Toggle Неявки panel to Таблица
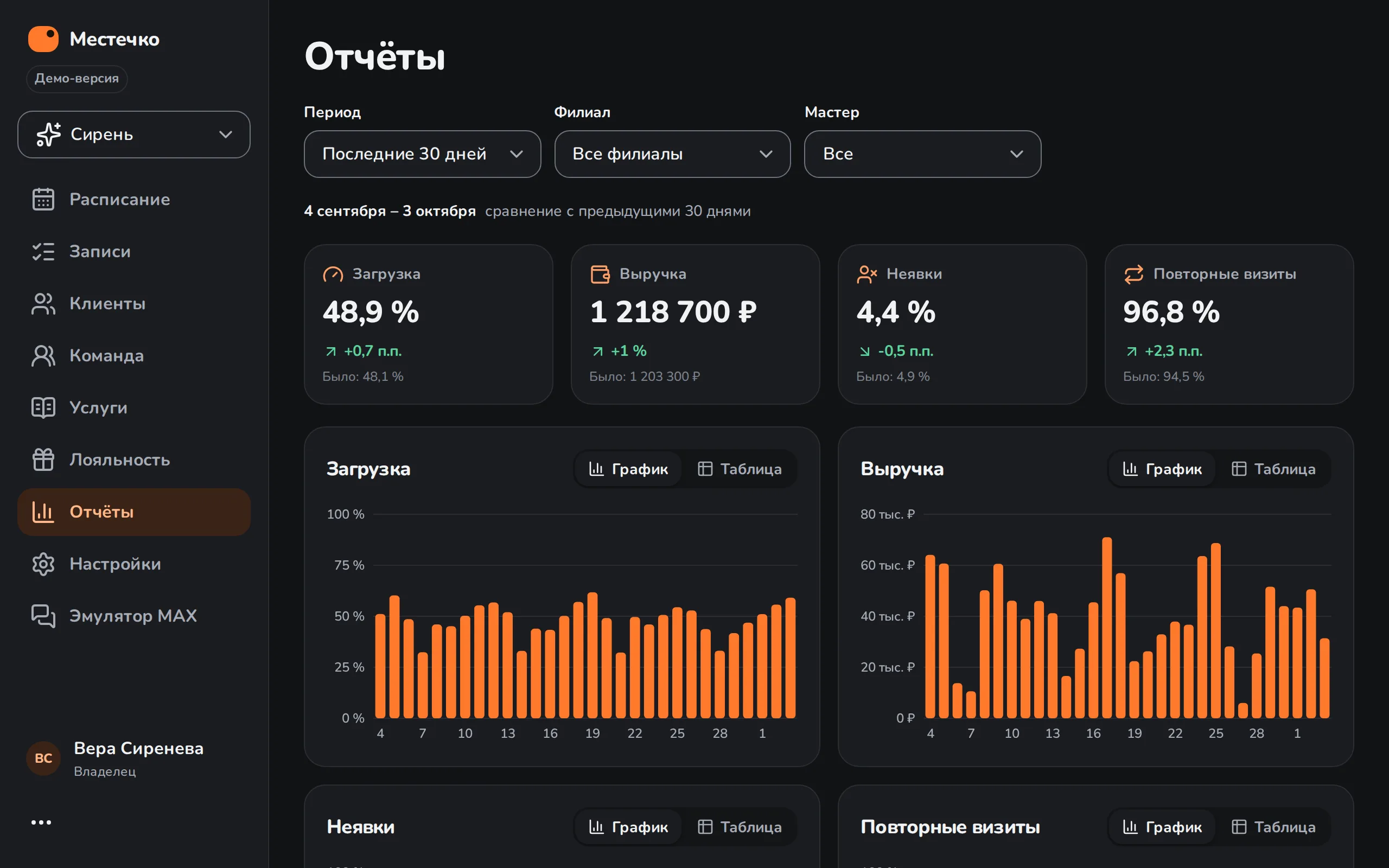The image size is (1389, 868). (x=740, y=827)
